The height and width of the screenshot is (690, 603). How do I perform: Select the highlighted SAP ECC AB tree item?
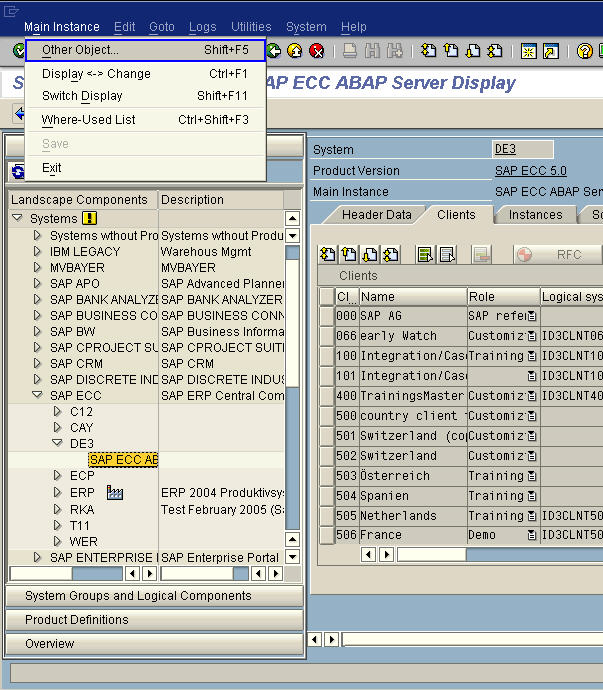pos(124,460)
